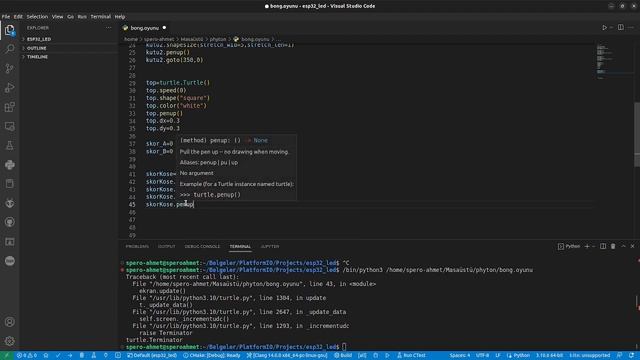The image size is (640, 360).
Task: Open the Remote Explorer view
Action: [9, 126]
